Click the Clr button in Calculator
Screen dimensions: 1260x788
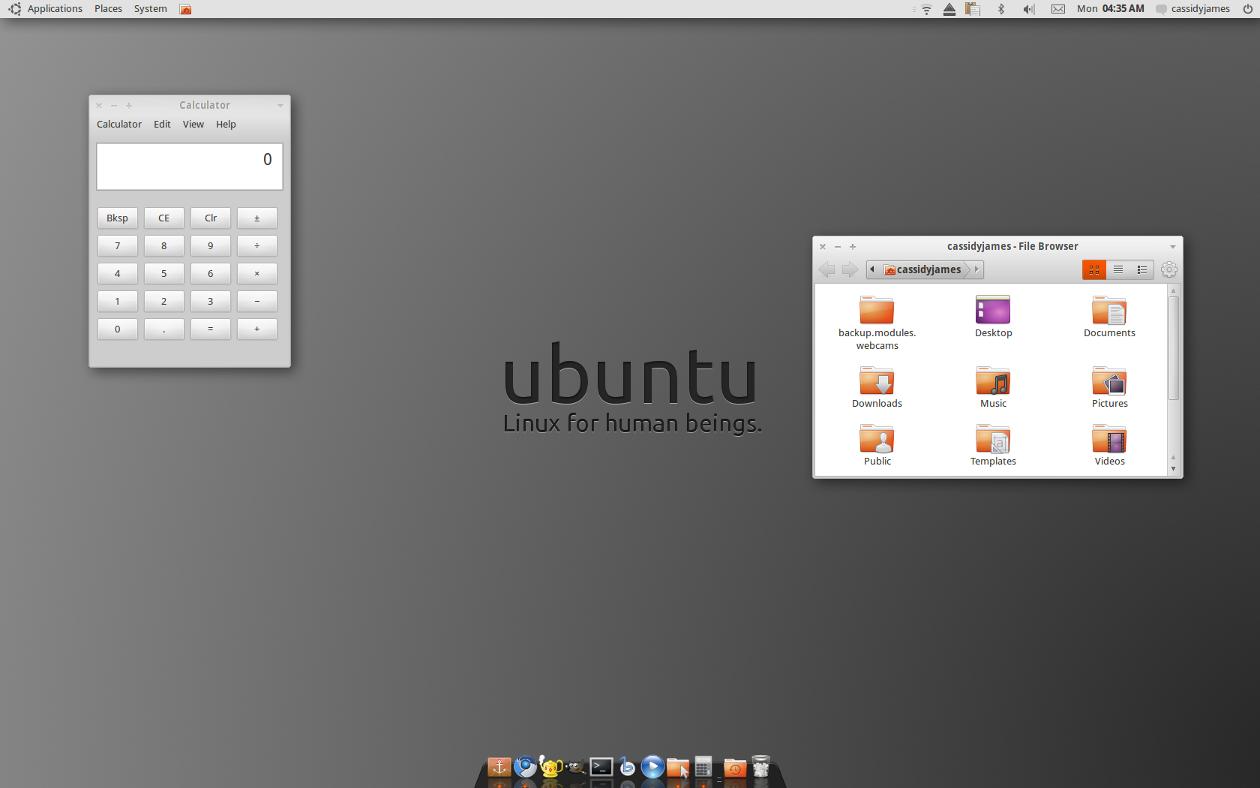point(210,218)
